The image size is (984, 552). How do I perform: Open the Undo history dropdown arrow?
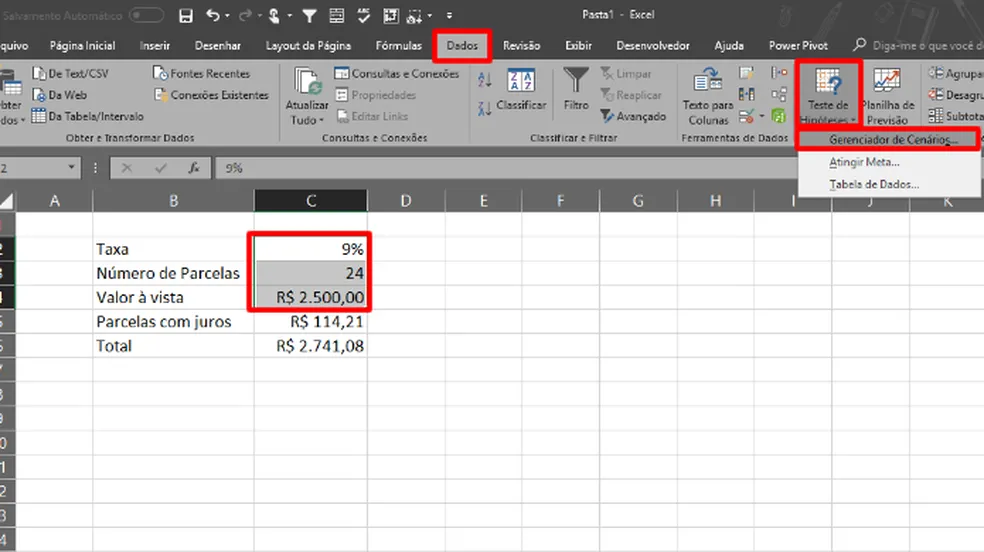[227, 16]
